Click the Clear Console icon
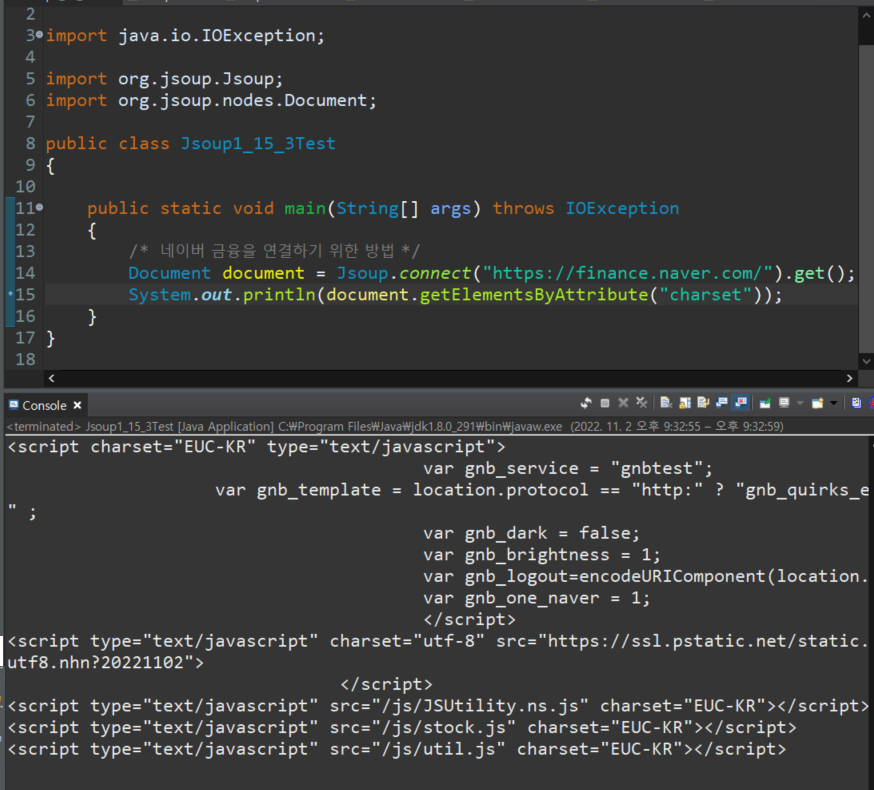 (666, 403)
